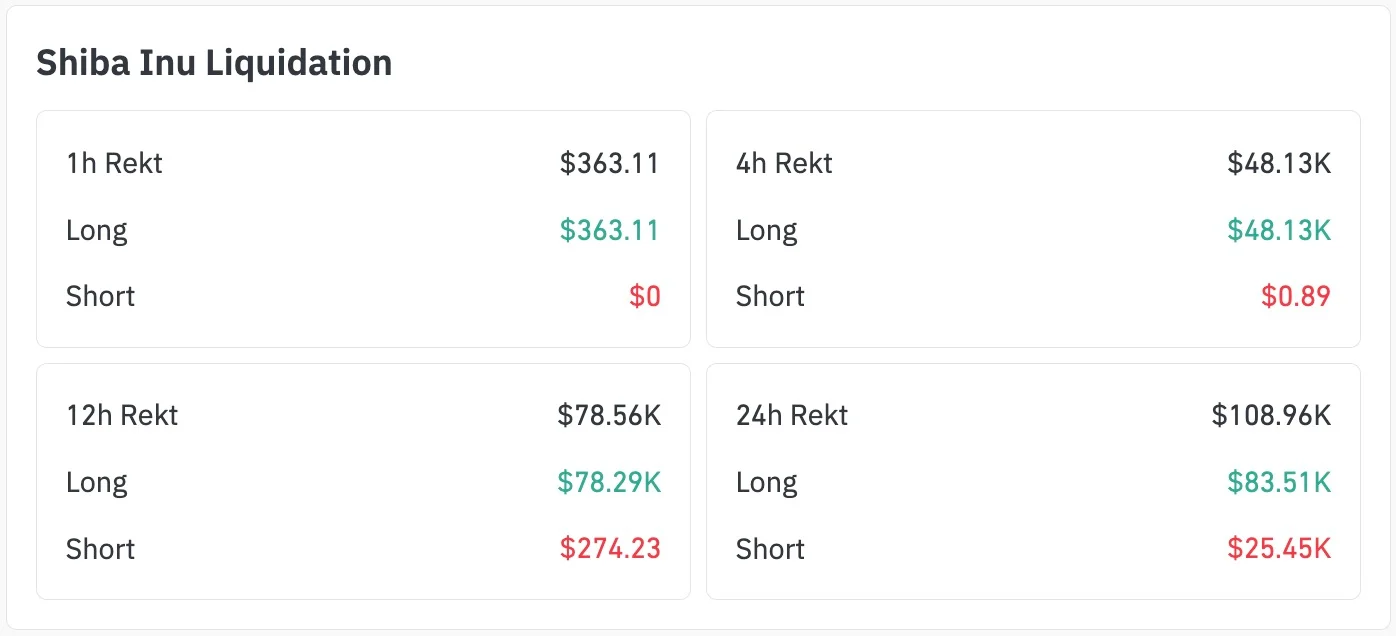Image resolution: width=1396 pixels, height=636 pixels.
Task: Click the 24h Short value $25.45K
Action: click(x=1279, y=548)
